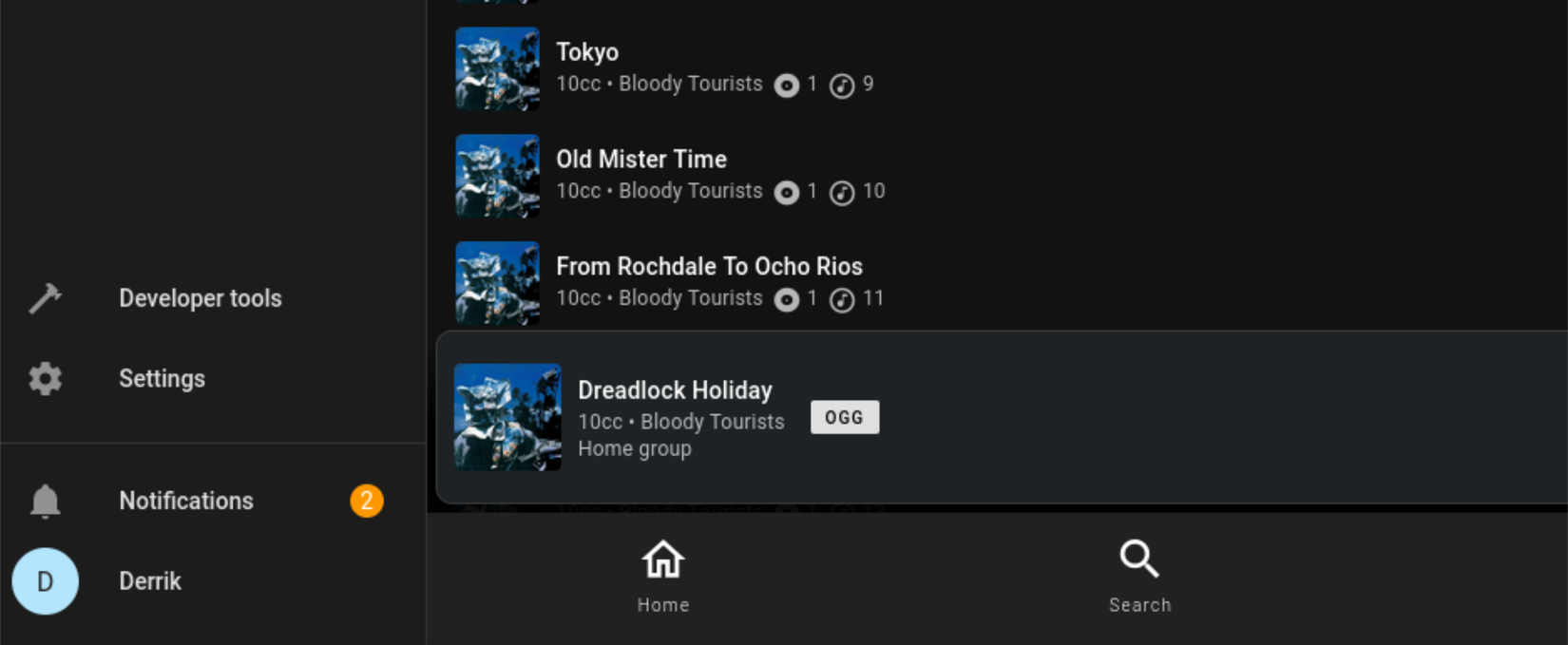Select the Home house icon in bottom bar
The height and width of the screenshot is (645, 1568).
[x=662, y=560]
